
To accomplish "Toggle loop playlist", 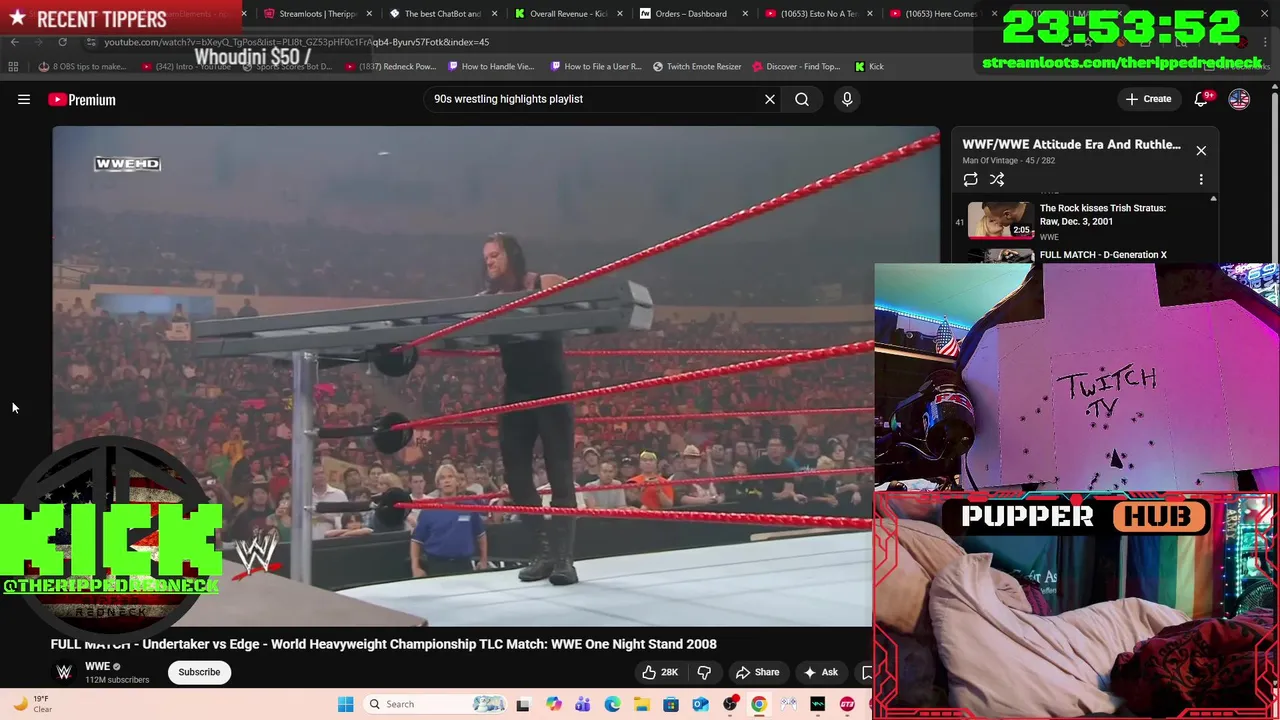I will pos(970,179).
